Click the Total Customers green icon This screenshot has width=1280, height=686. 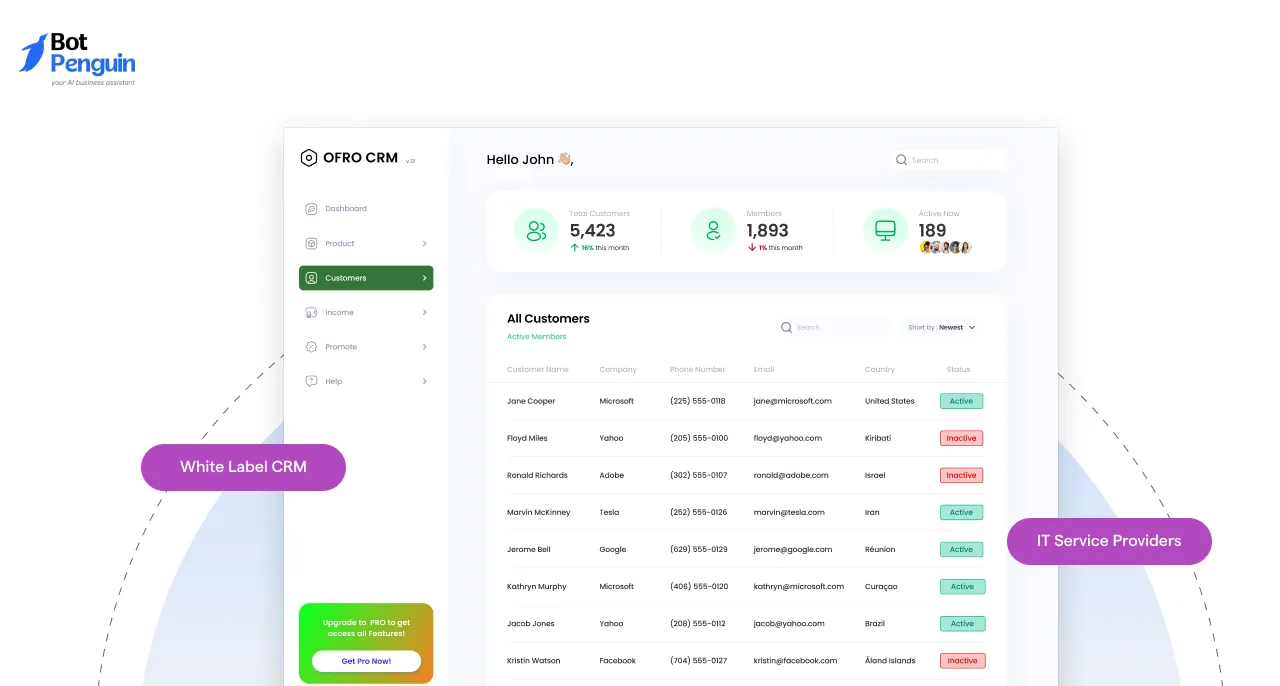536,230
